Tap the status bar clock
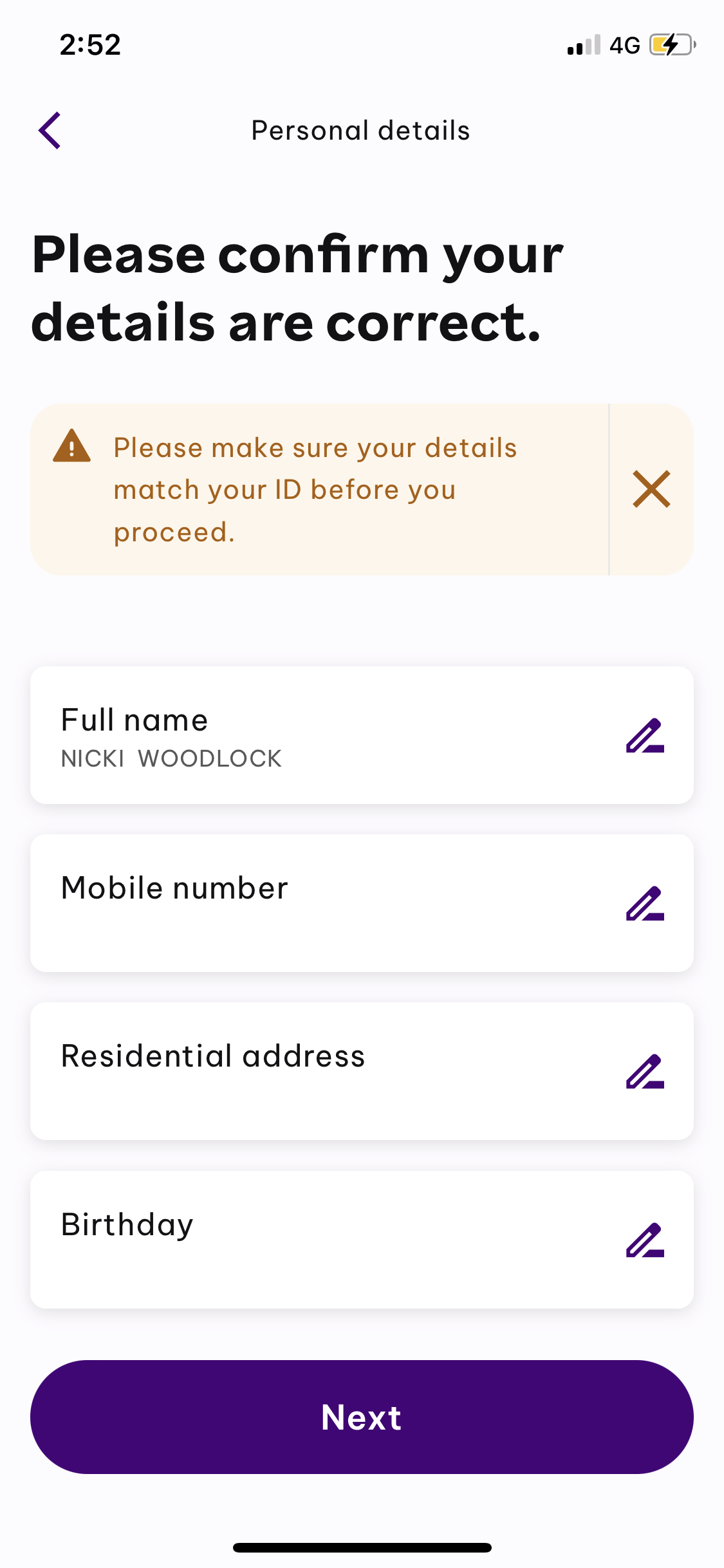The image size is (724, 1568). point(90,45)
